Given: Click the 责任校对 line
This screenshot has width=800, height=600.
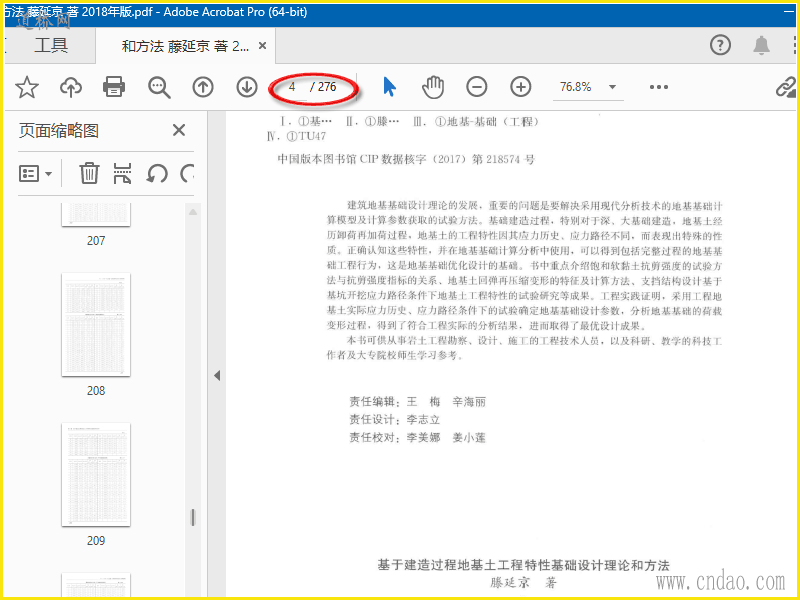Looking at the screenshot, I should point(417,438).
